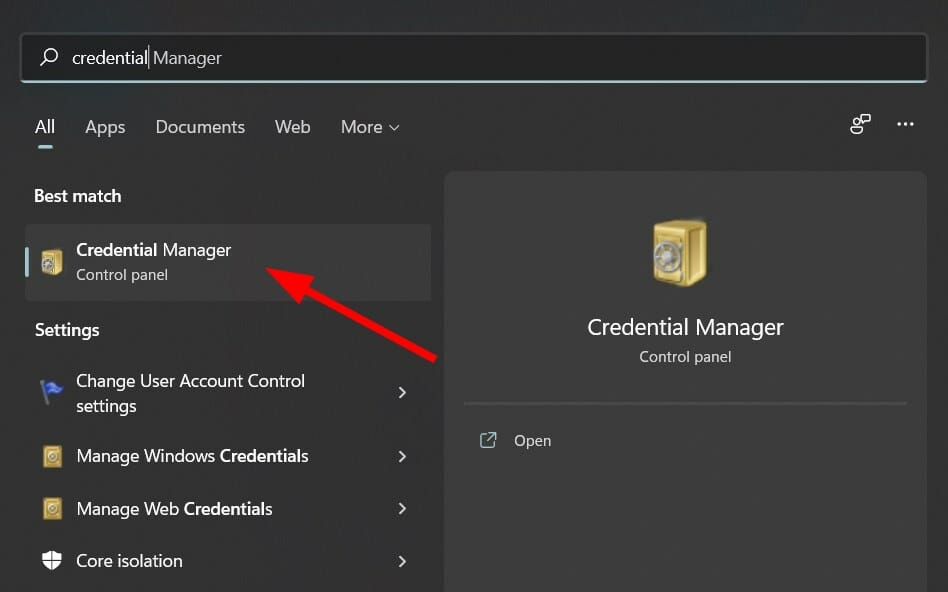Image resolution: width=948 pixels, height=592 pixels.
Task: Expand Core isolation using its arrow
Action: click(x=403, y=561)
